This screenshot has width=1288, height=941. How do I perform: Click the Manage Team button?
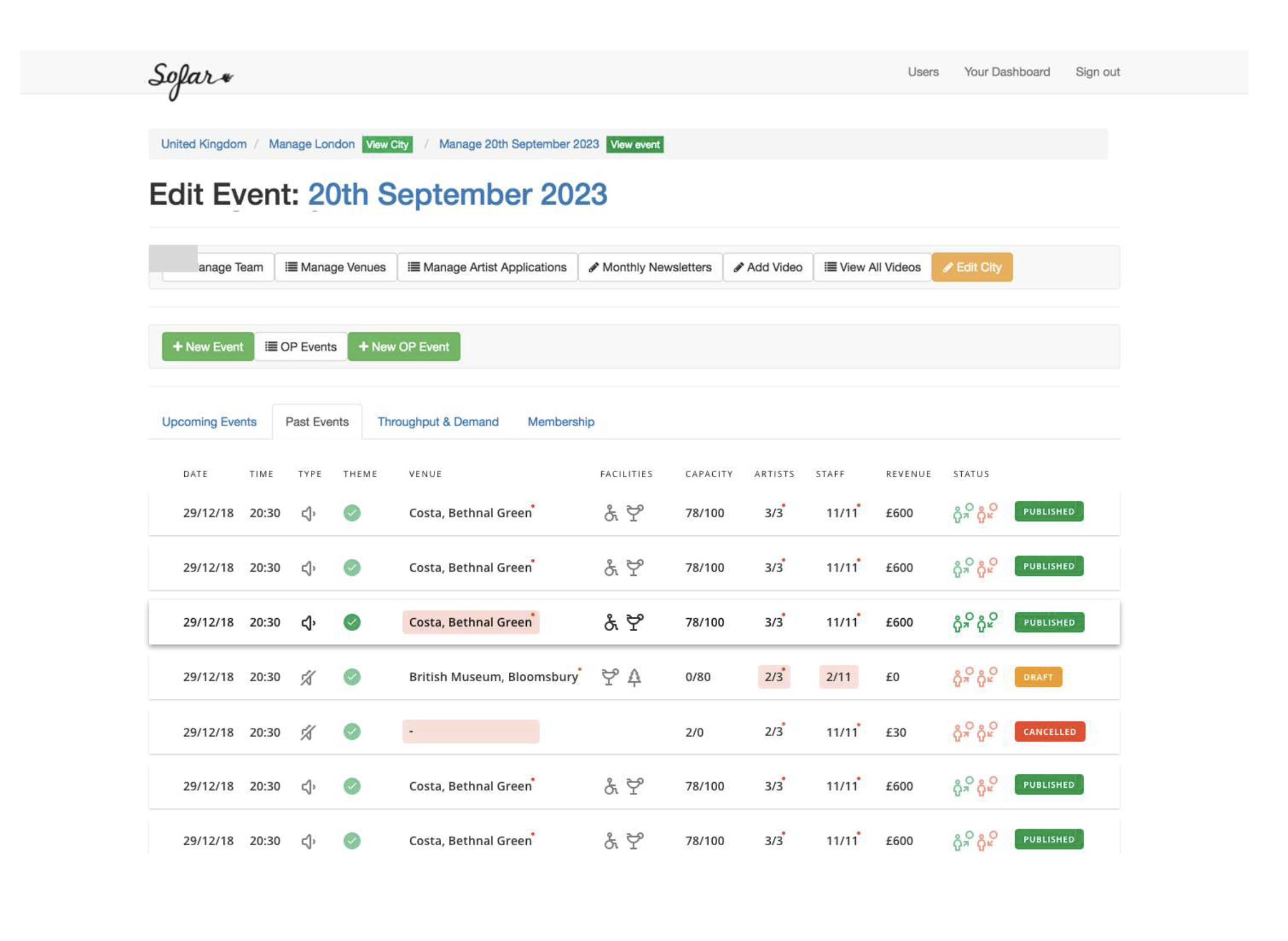(218, 267)
